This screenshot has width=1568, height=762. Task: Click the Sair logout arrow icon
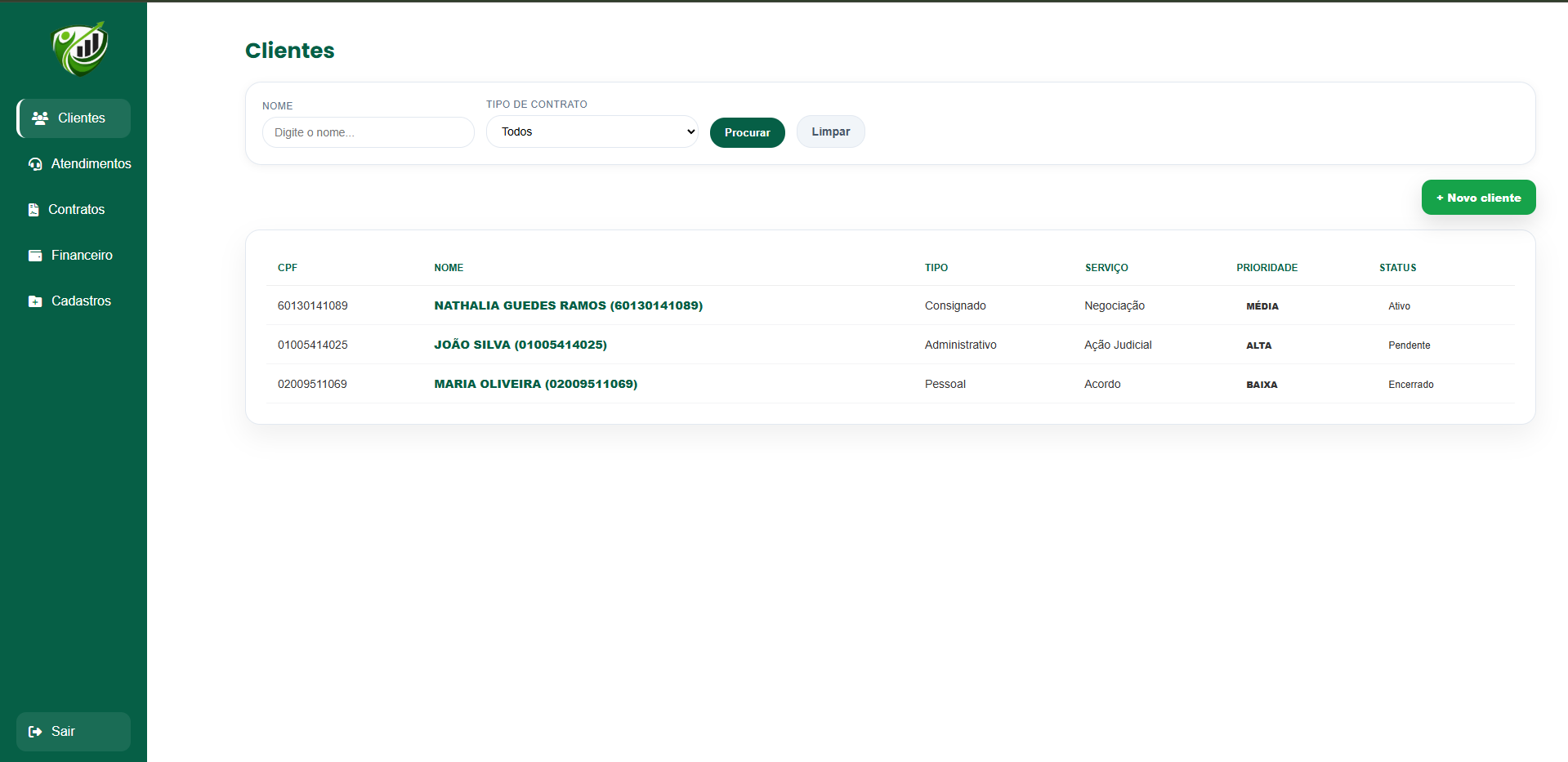[x=35, y=732]
